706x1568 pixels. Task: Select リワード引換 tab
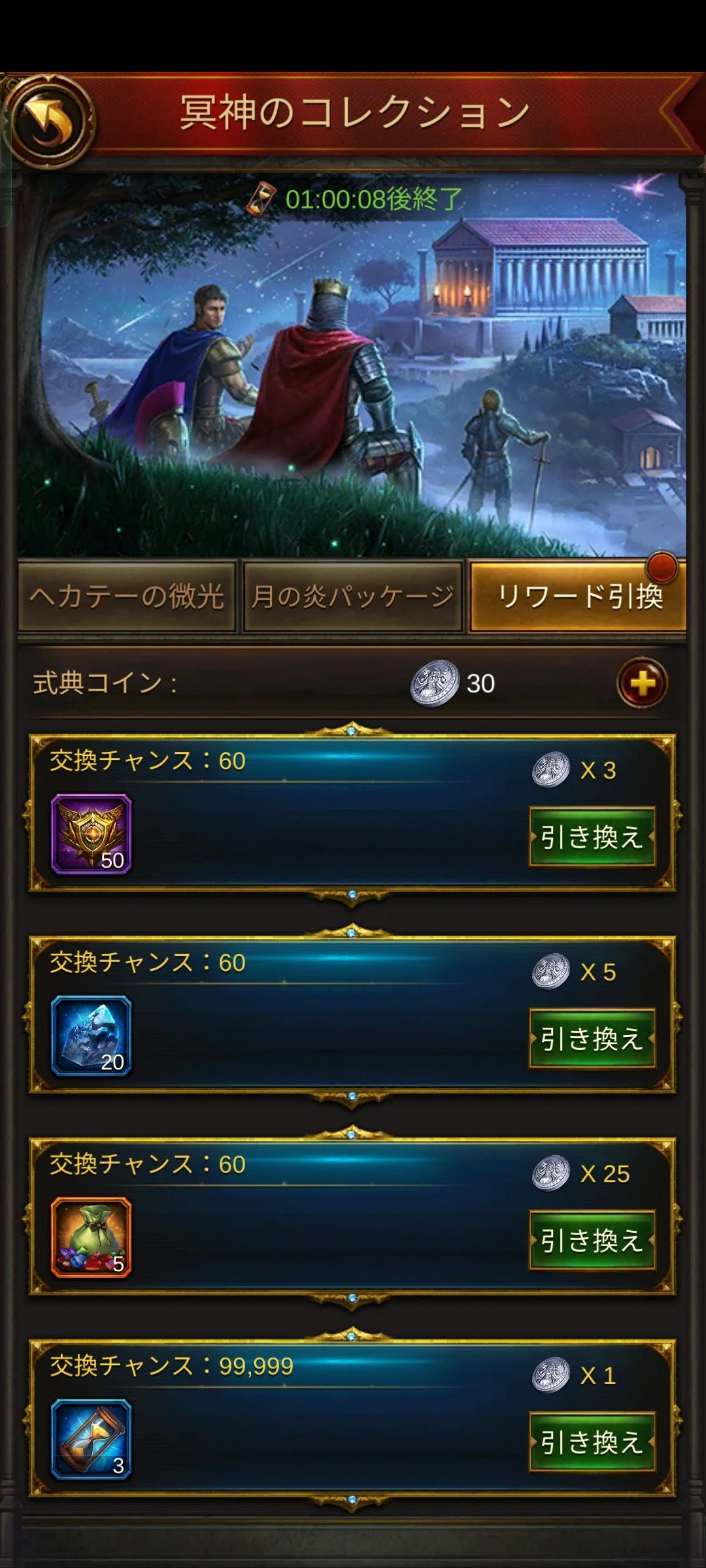pyautogui.click(x=578, y=596)
